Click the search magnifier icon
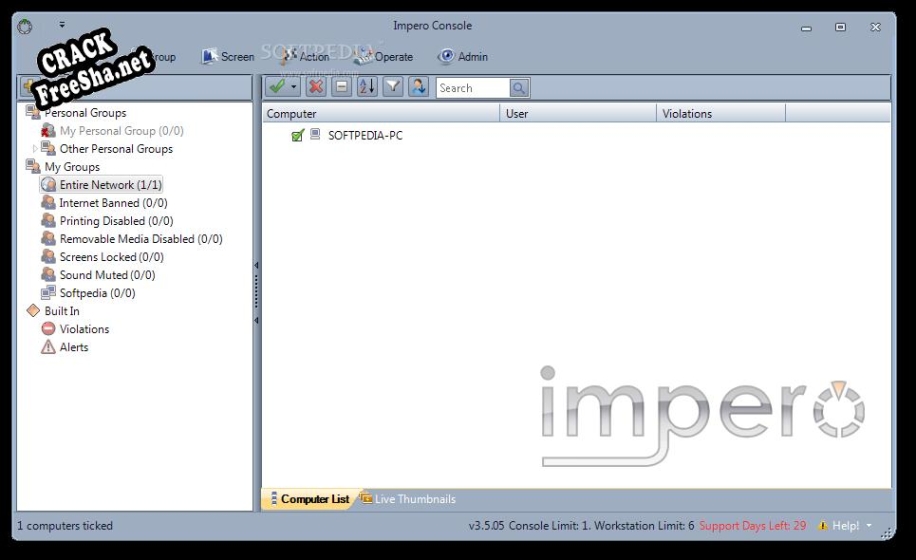Screen dimensions: 916x560 (x=519, y=88)
